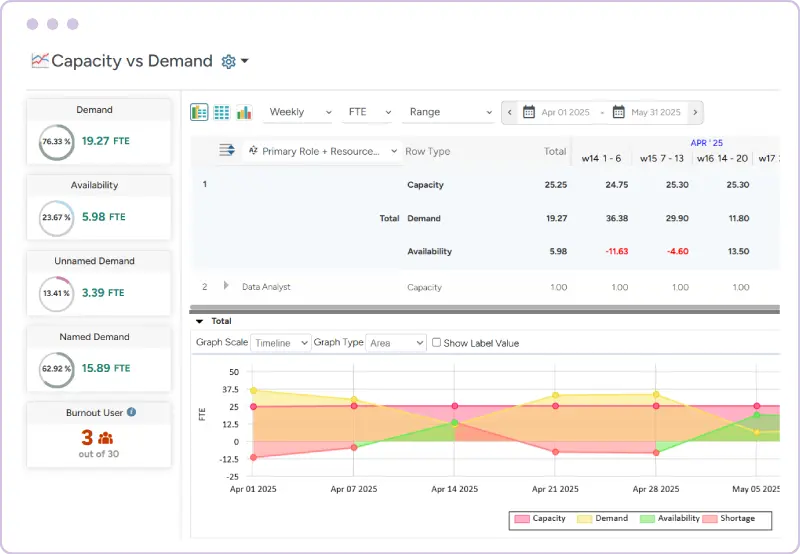Viewport: 800px width, 554px height.
Task: Click the Demand 76.33 % progress ring
Action: tap(57, 142)
